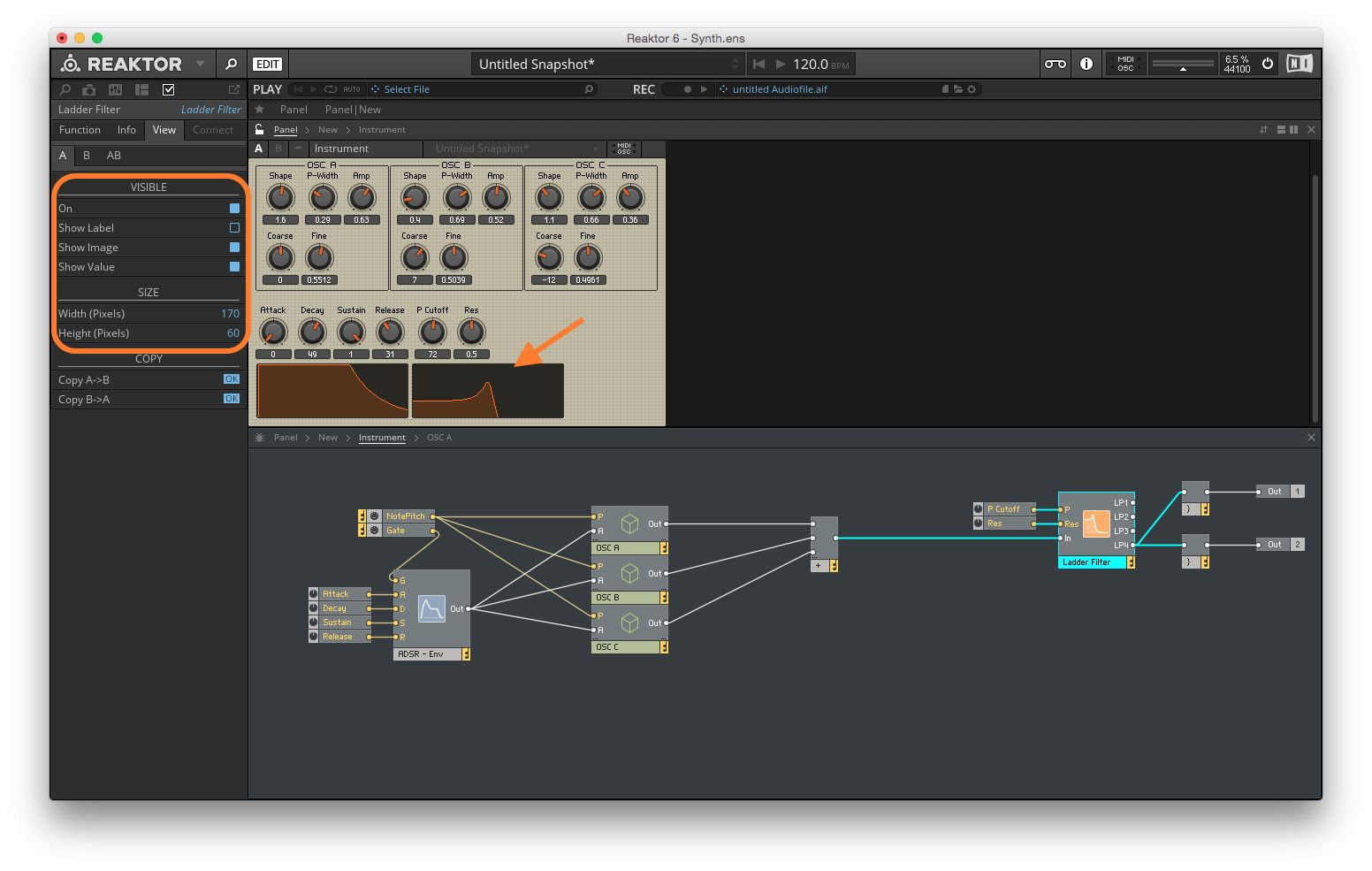Adjust the master output level slider
Image resolution: width=1372 pixels, height=871 pixels.
[x=1183, y=64]
